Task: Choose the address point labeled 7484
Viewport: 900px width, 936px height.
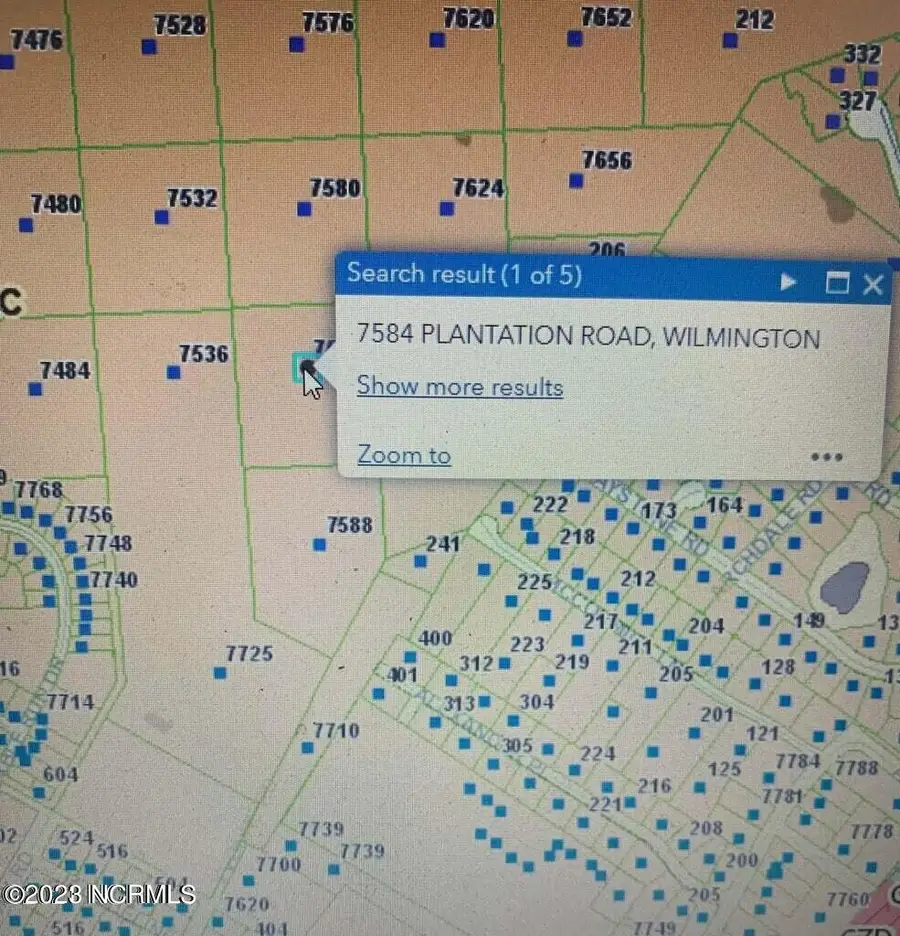Action: pyautogui.click(x=36, y=389)
